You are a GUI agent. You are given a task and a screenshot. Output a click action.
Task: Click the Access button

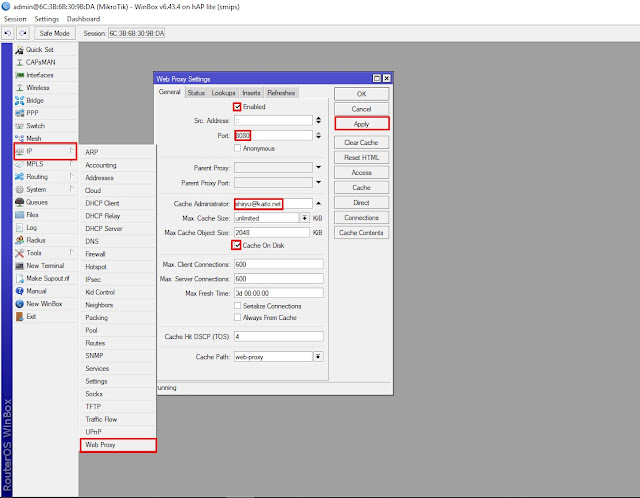tap(362, 173)
